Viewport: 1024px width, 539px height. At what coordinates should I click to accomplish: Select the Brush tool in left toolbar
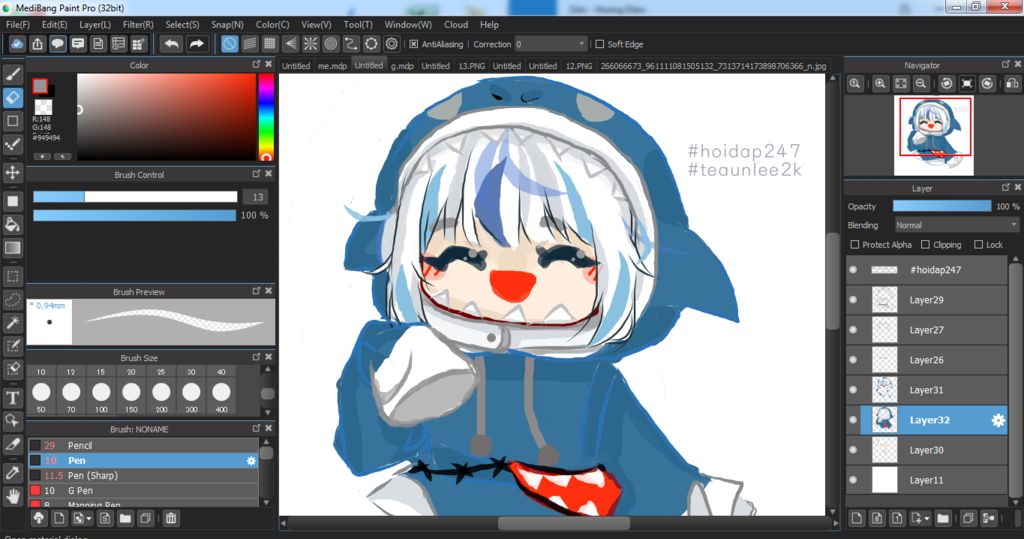pos(12,74)
